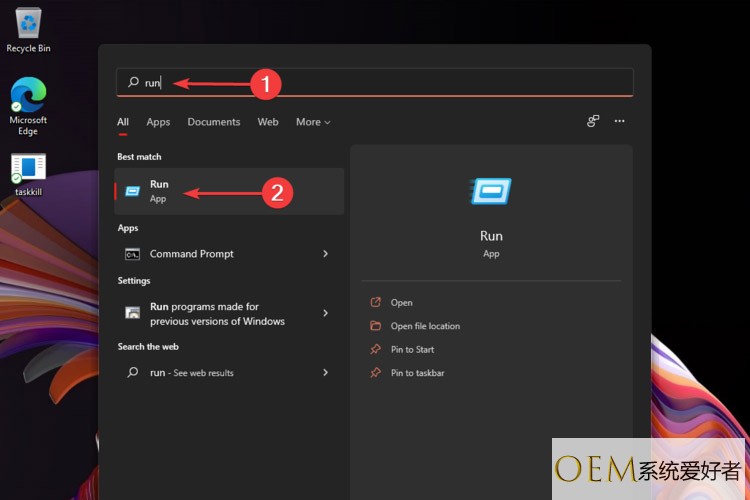The width and height of the screenshot is (750, 500).
Task: Switch to the Documents filter tab
Action: coord(213,122)
